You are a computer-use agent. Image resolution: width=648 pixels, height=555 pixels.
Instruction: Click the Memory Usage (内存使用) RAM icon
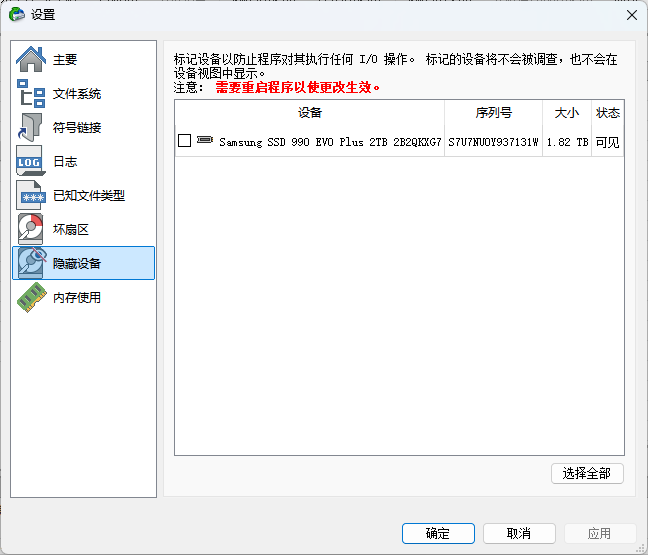[31, 298]
